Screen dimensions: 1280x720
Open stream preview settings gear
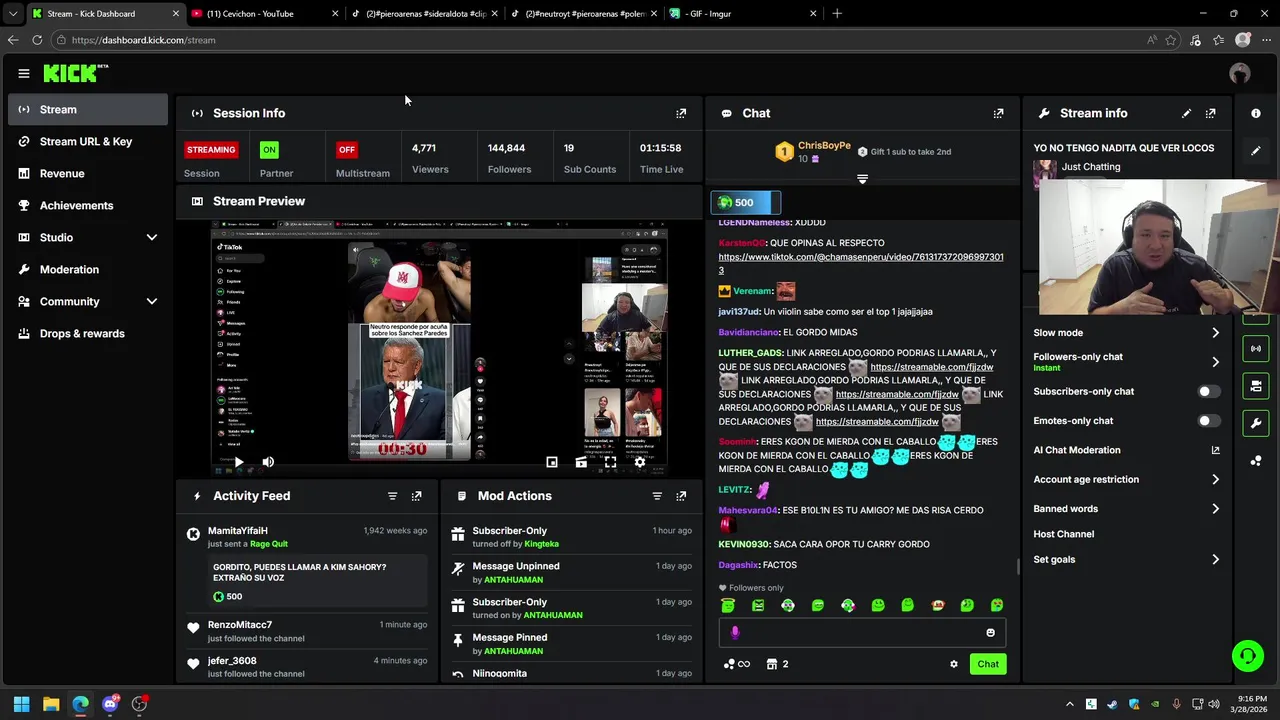(x=640, y=462)
